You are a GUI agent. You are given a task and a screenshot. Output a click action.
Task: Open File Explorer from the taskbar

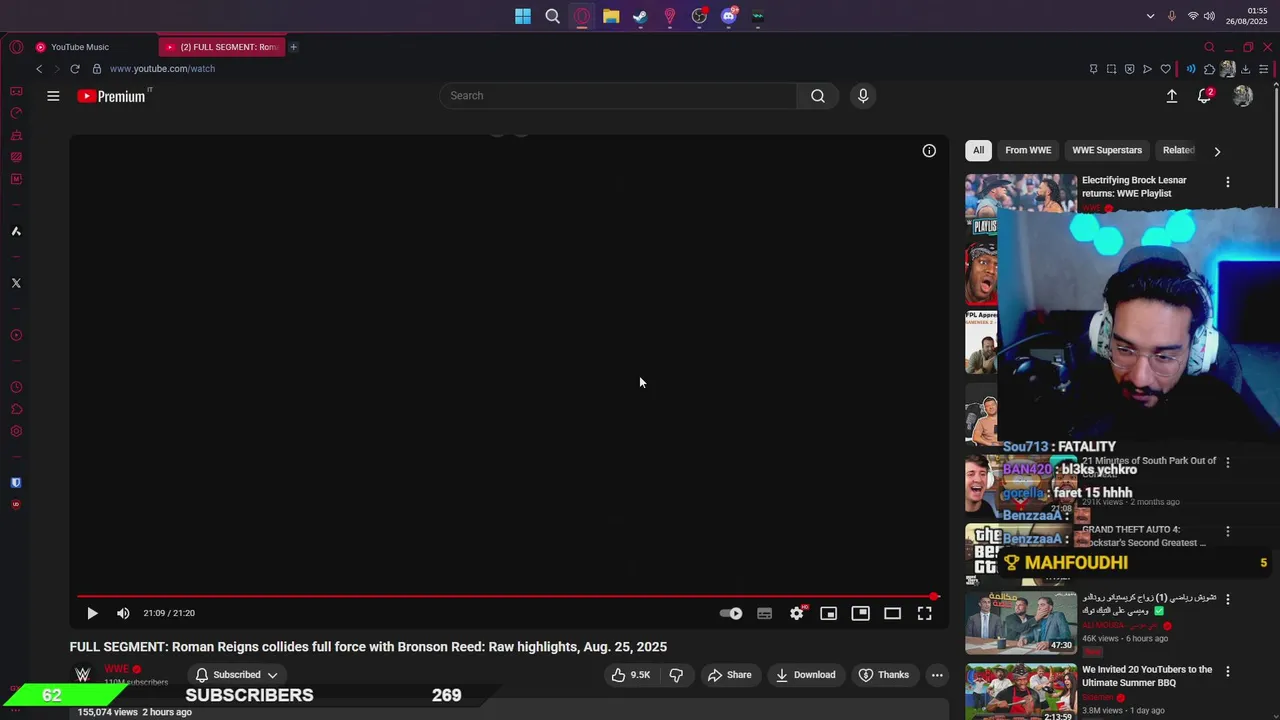(611, 16)
